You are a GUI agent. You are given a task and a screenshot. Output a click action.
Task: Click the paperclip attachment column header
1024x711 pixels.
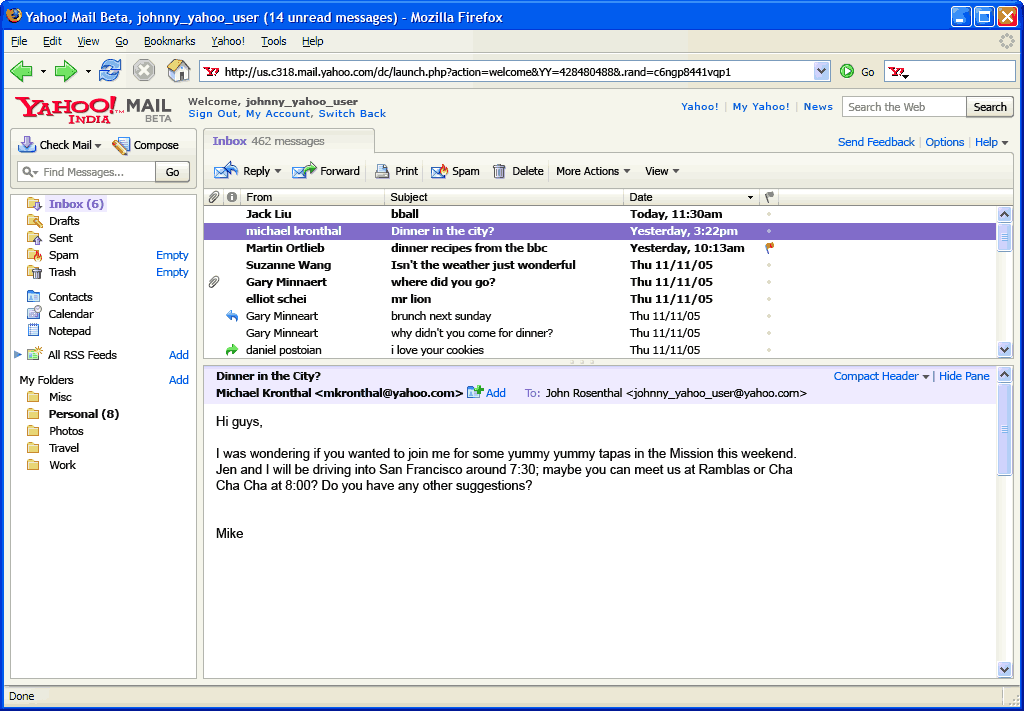(x=212, y=196)
